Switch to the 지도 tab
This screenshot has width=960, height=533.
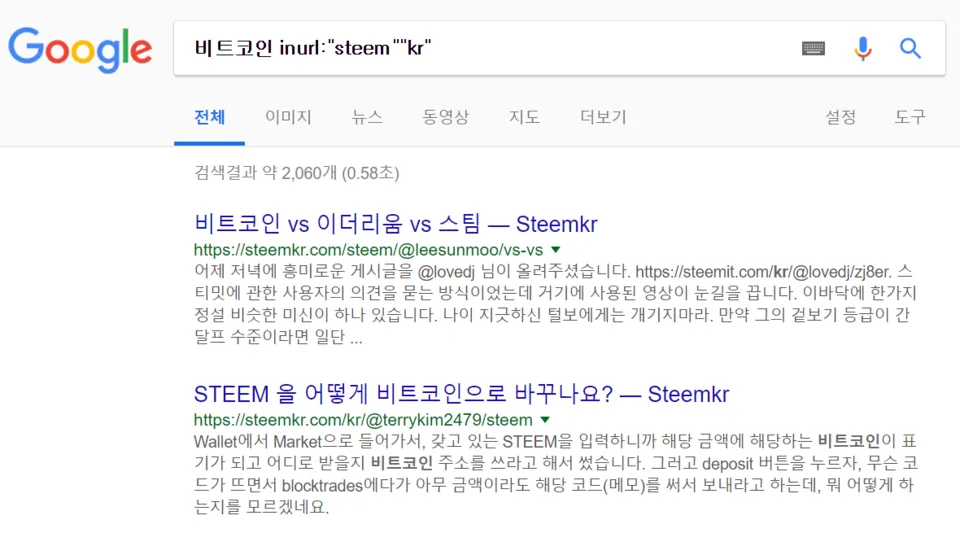tap(524, 117)
